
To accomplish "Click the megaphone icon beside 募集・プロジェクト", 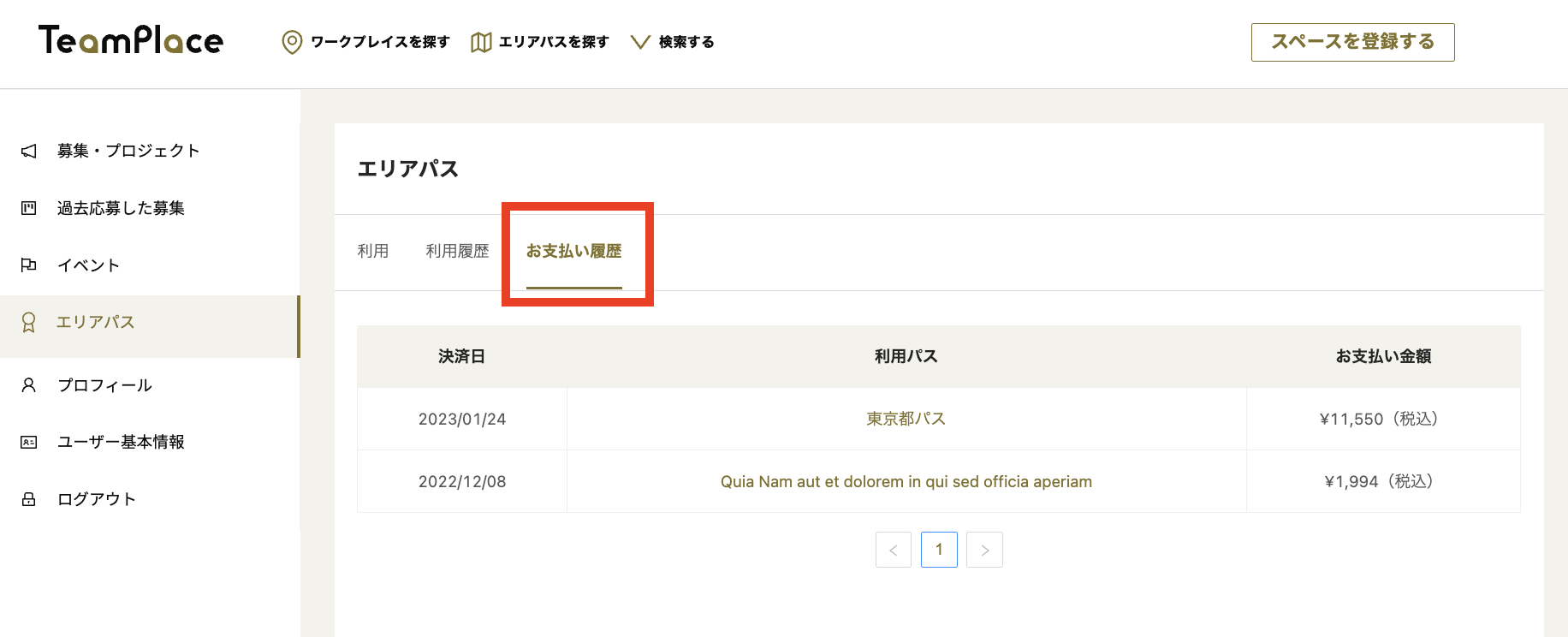I will click(29, 152).
